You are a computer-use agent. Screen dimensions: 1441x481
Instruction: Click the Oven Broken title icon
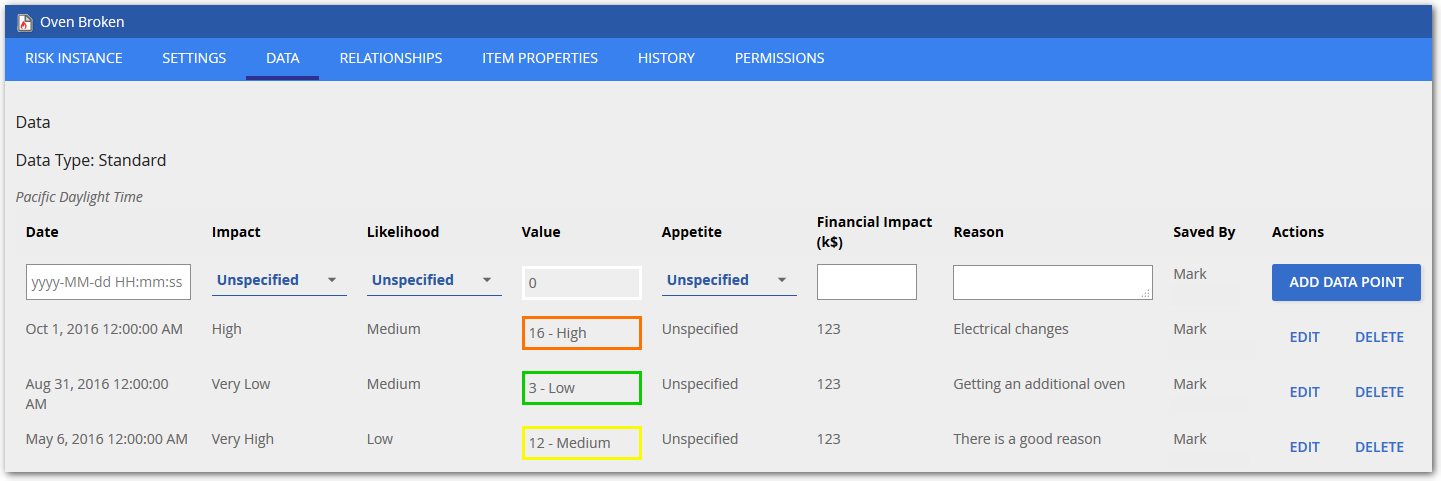click(25, 22)
